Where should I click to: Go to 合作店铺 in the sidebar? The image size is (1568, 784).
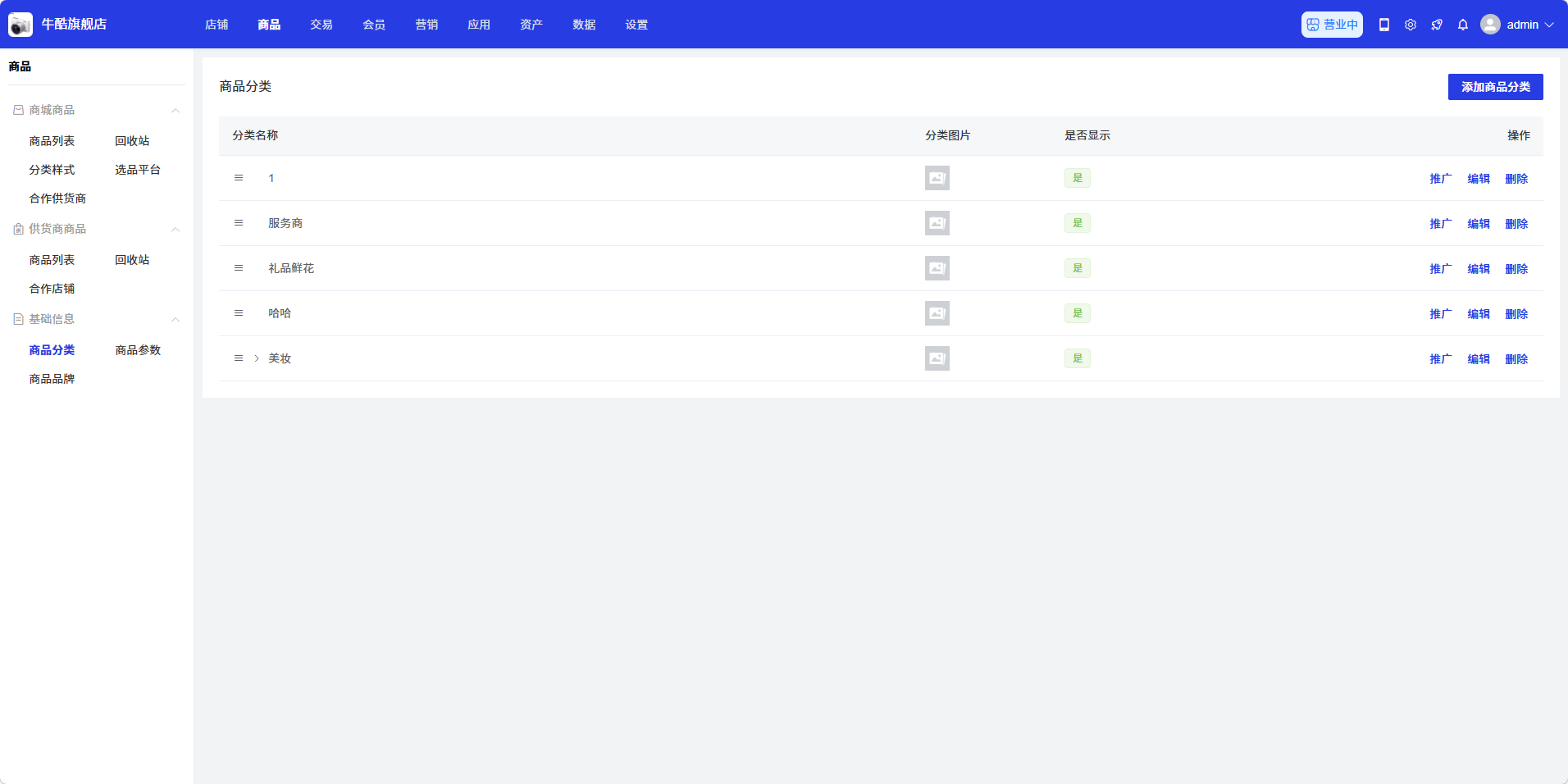tap(52, 289)
